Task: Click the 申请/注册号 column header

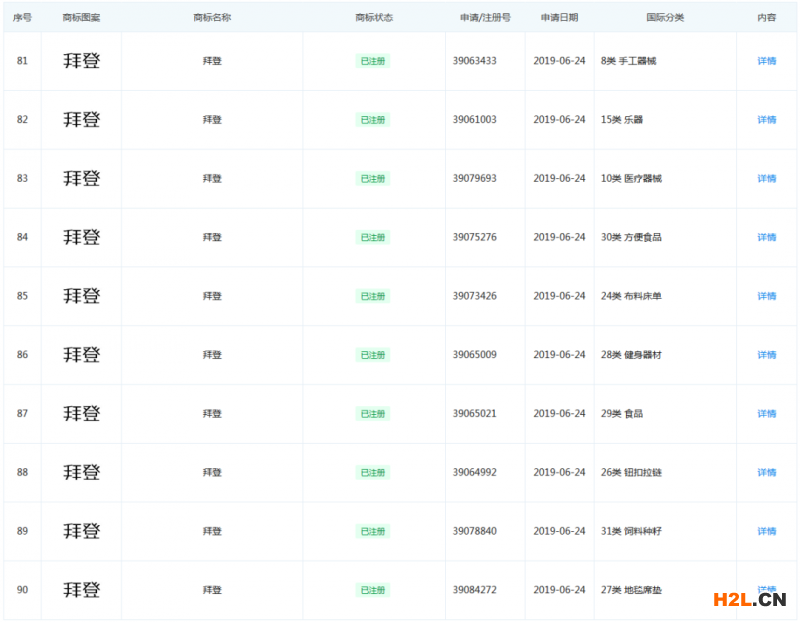Action: coord(485,17)
